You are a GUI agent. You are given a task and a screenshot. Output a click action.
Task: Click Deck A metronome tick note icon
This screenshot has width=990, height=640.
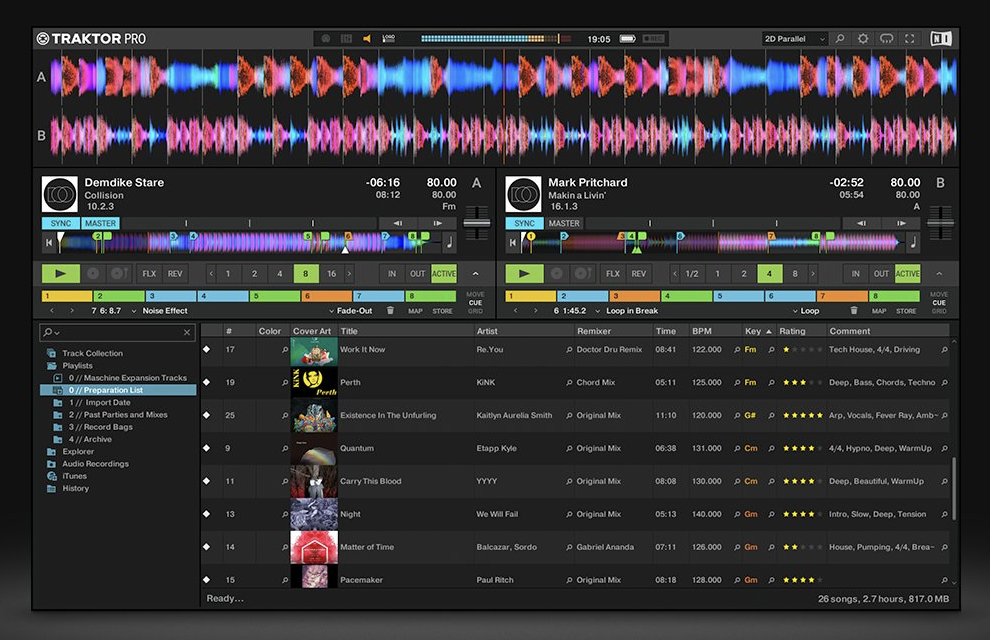tap(450, 242)
